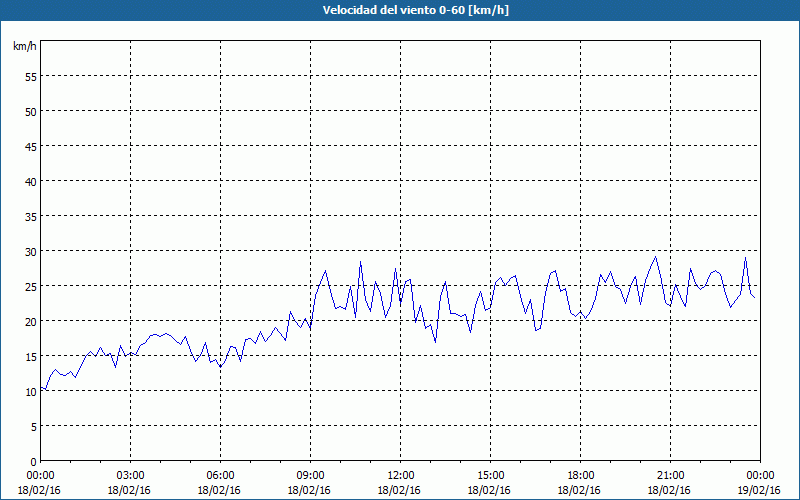The width and height of the screenshot is (800, 500).
Task: Click the 55 value on the Y axis
Action: coord(31,77)
